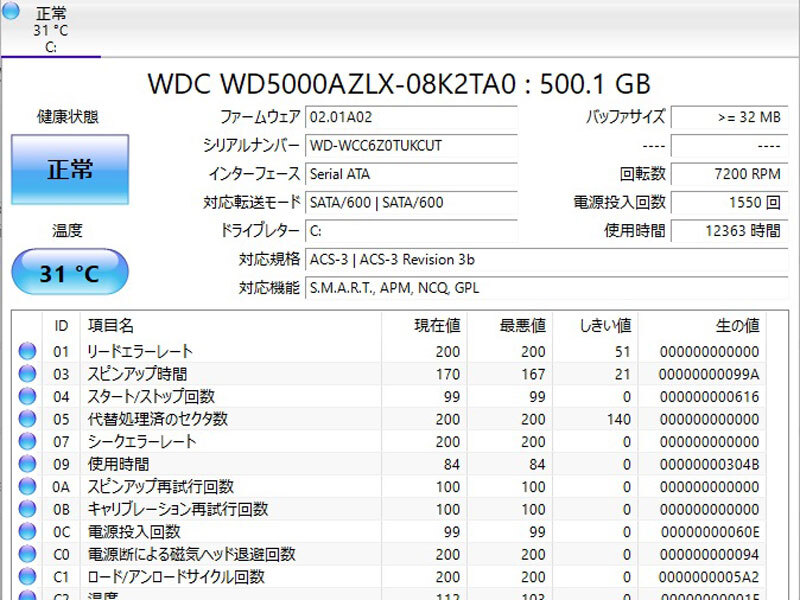Click the status orb for row 09 使用時間
Image resolution: width=800 pixels, height=600 pixels.
(27, 463)
